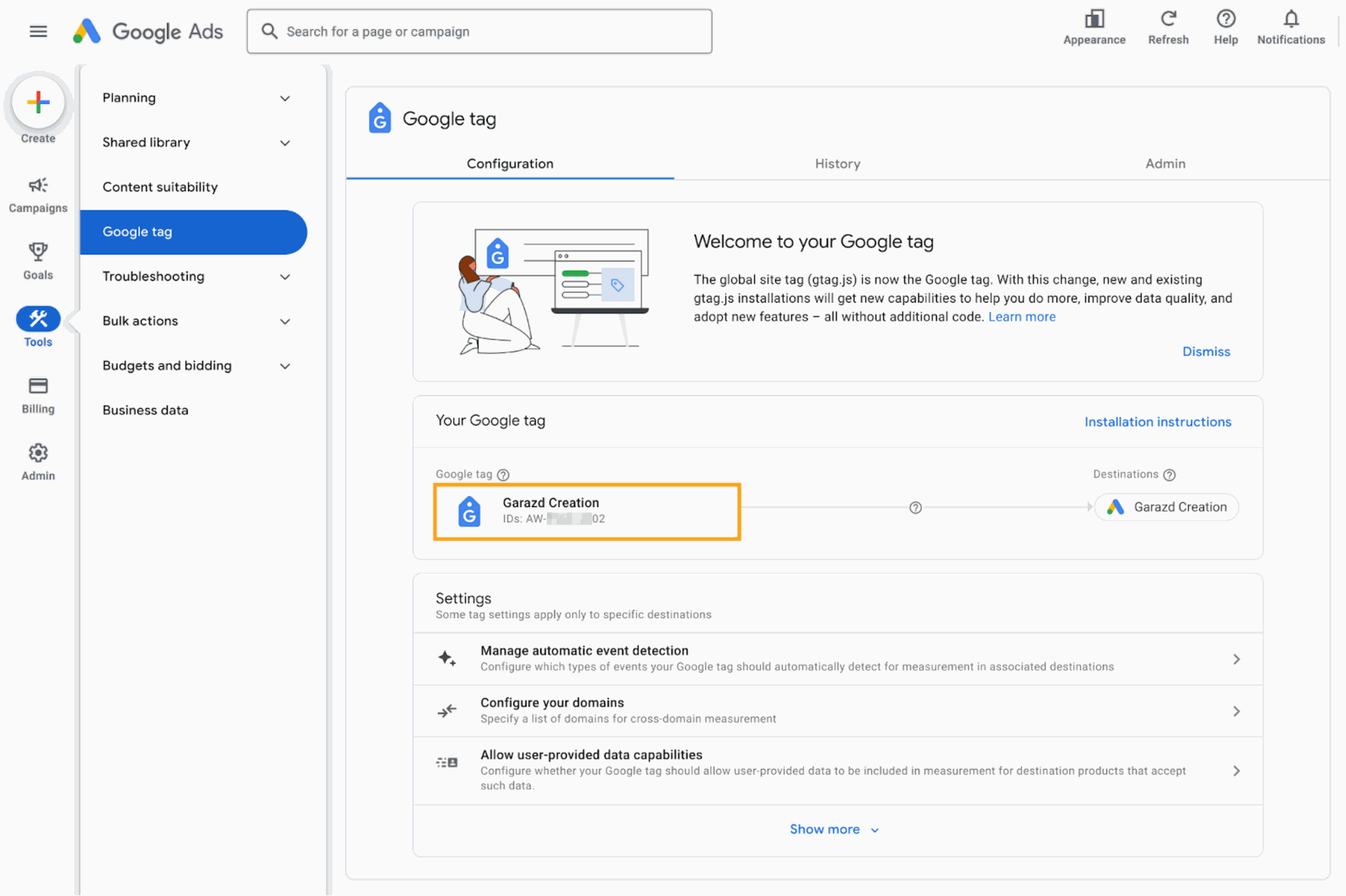Click the help icon on the connector line

916,508
